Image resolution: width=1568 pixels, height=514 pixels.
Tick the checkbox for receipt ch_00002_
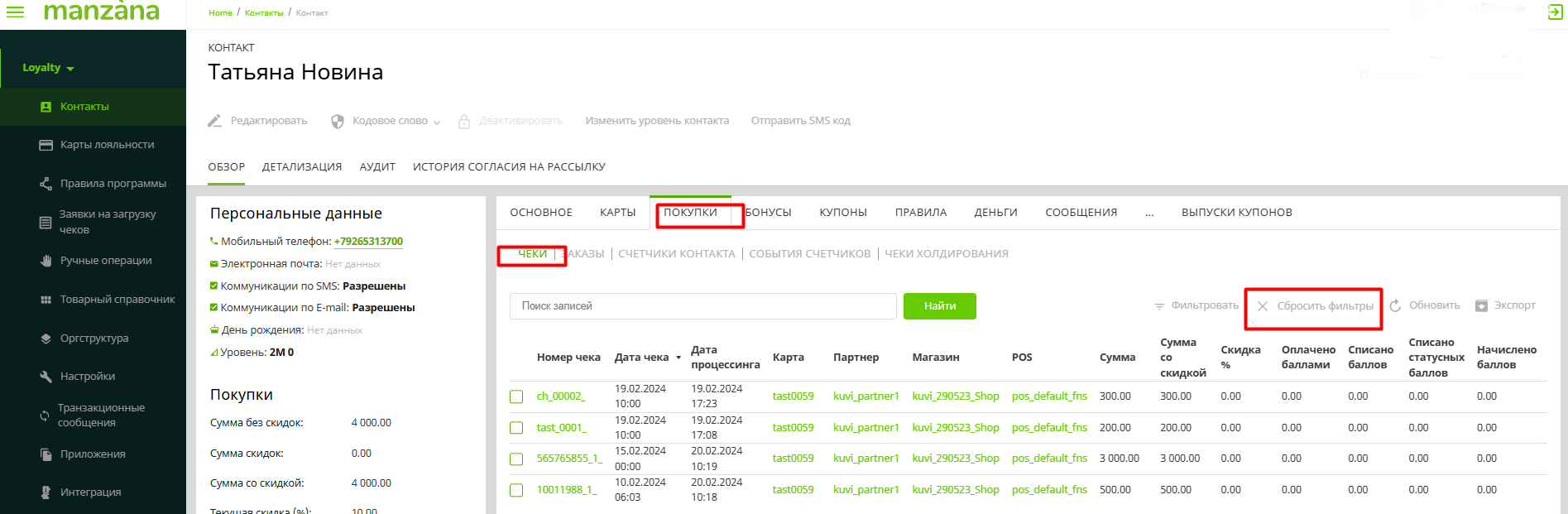tap(516, 396)
